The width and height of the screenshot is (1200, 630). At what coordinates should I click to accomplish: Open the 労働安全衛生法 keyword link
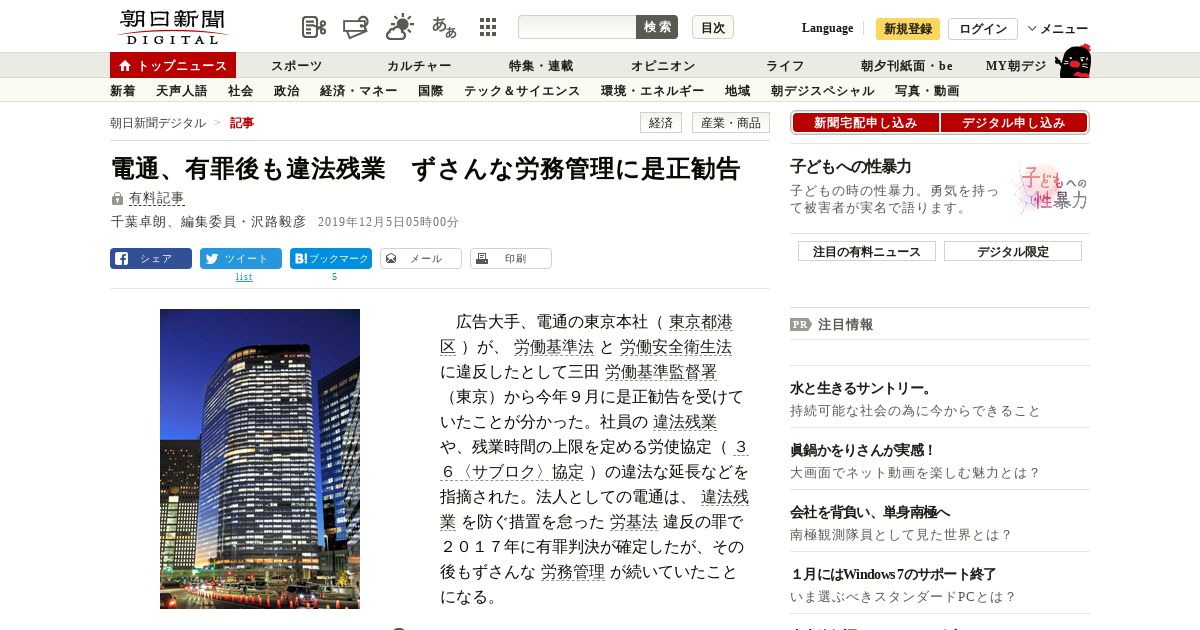pos(676,347)
